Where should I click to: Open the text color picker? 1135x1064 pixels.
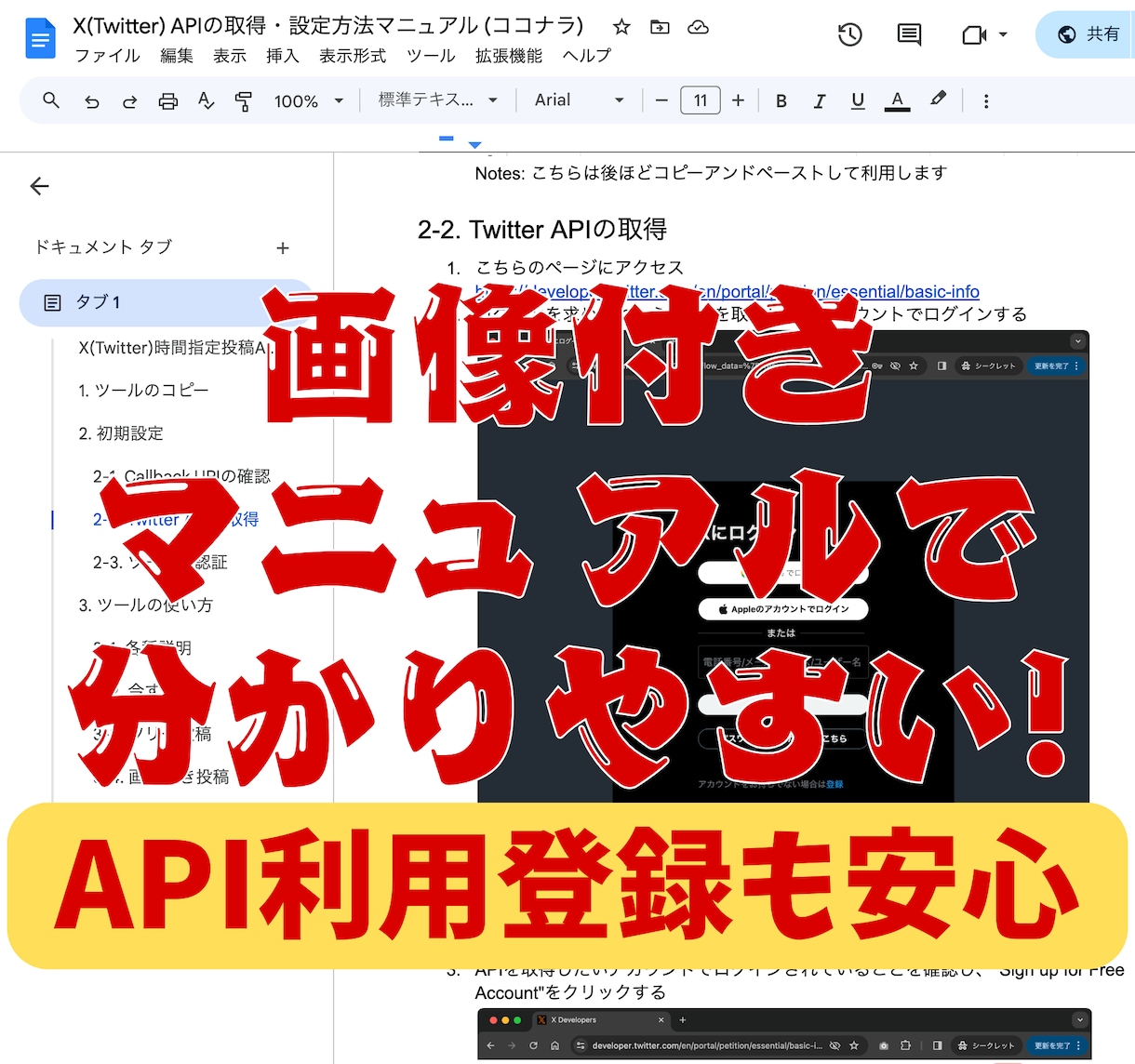[x=897, y=100]
